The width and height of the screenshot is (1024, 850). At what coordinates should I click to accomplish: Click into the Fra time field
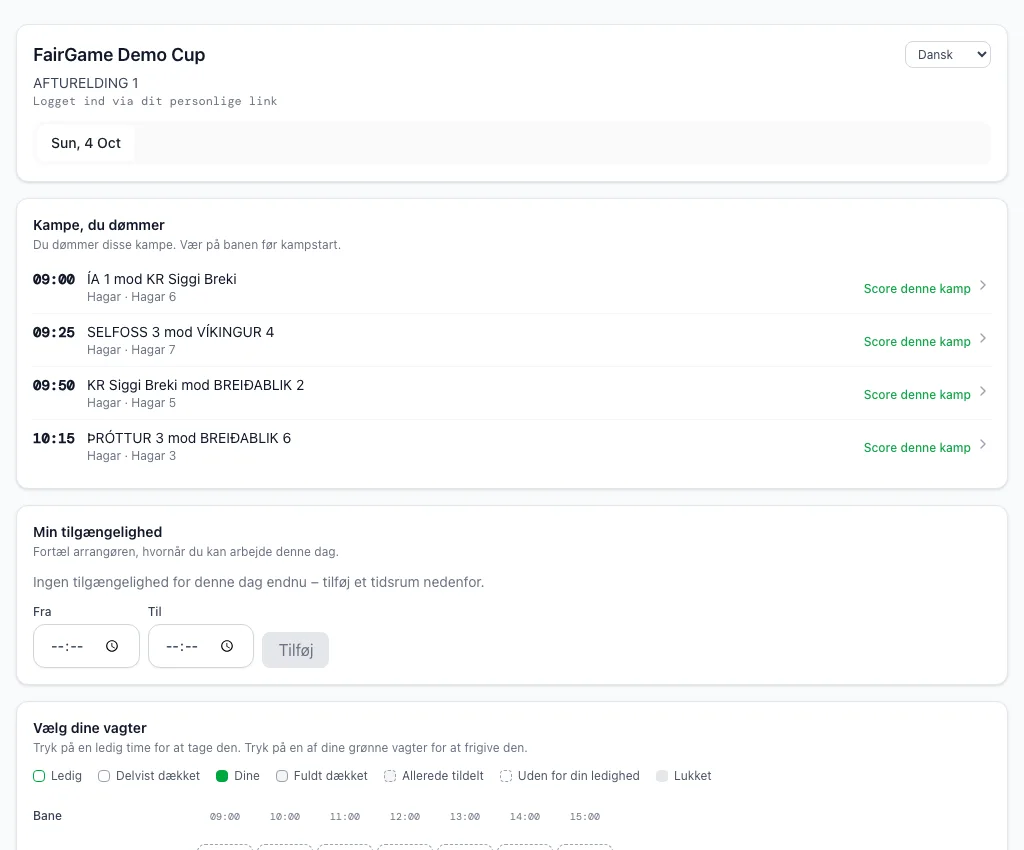click(86, 646)
